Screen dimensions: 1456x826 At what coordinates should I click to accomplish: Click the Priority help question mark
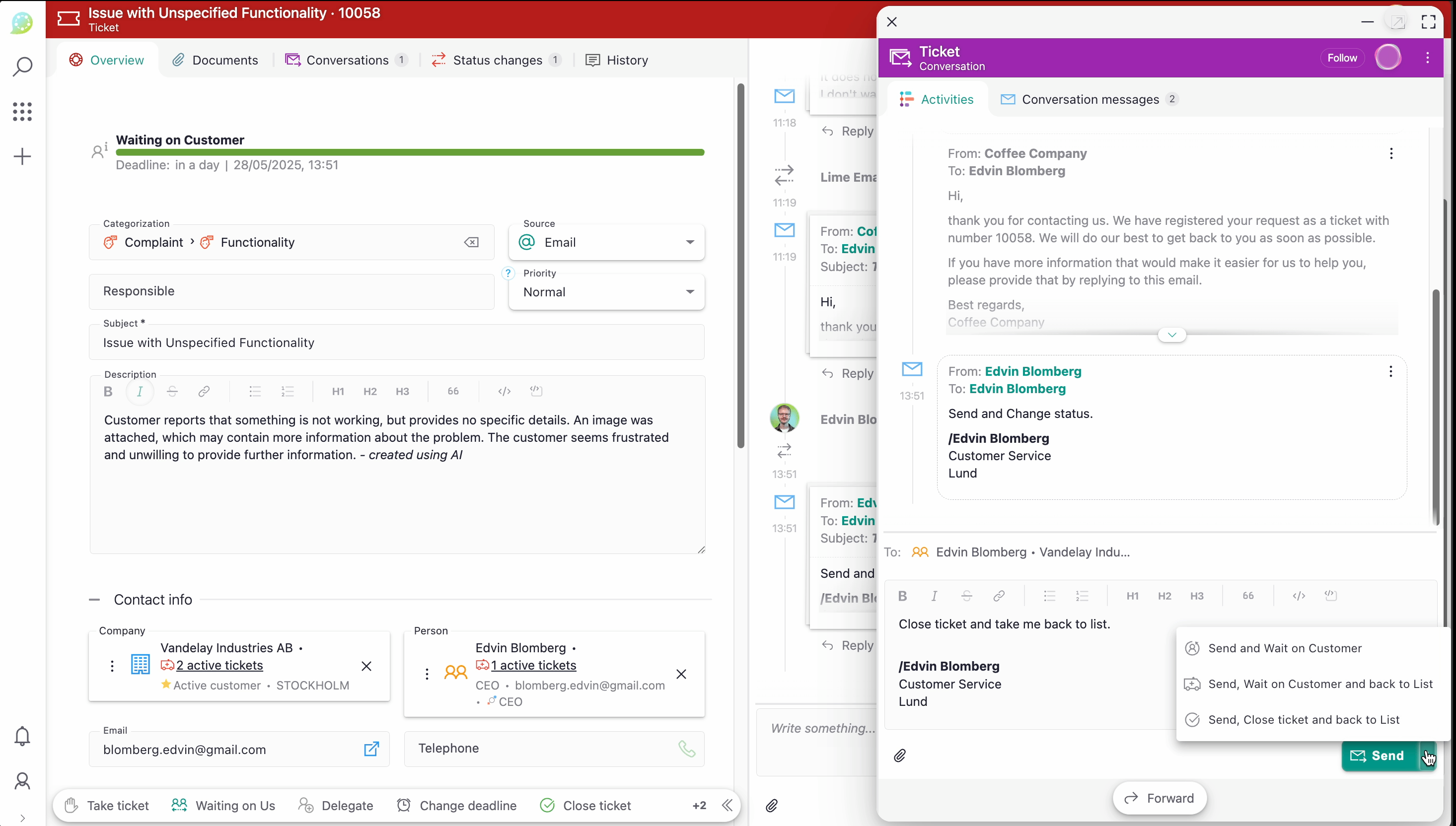pyautogui.click(x=508, y=273)
